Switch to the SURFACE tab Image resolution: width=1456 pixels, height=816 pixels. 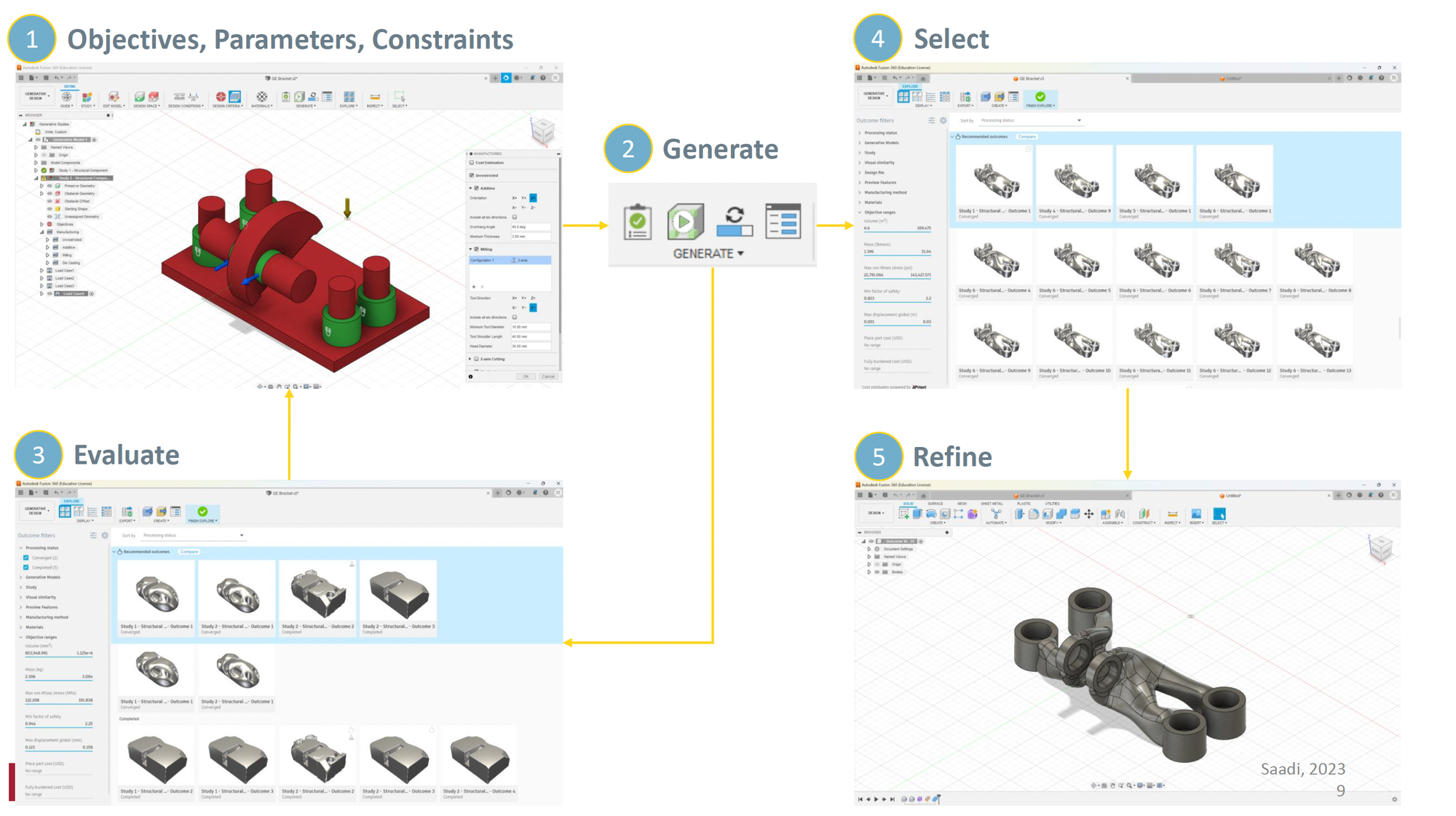(935, 504)
